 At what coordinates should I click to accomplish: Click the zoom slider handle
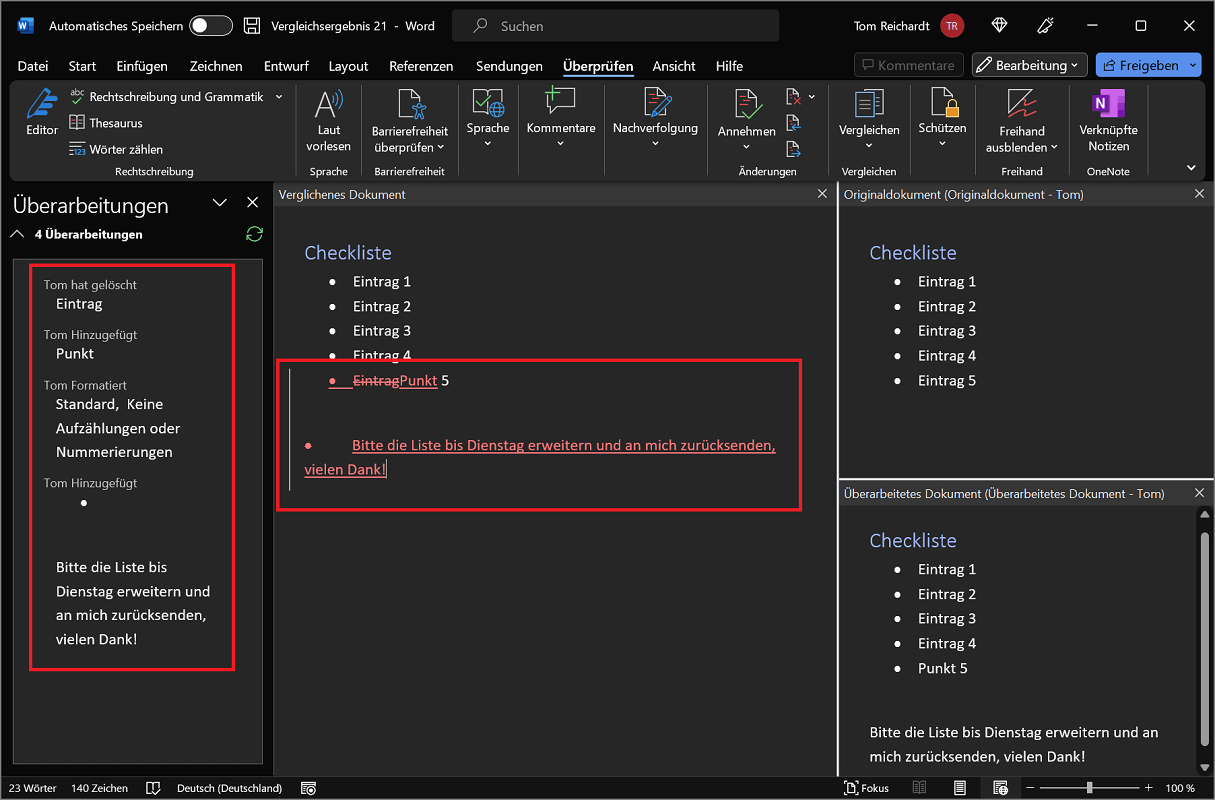pos(1089,788)
